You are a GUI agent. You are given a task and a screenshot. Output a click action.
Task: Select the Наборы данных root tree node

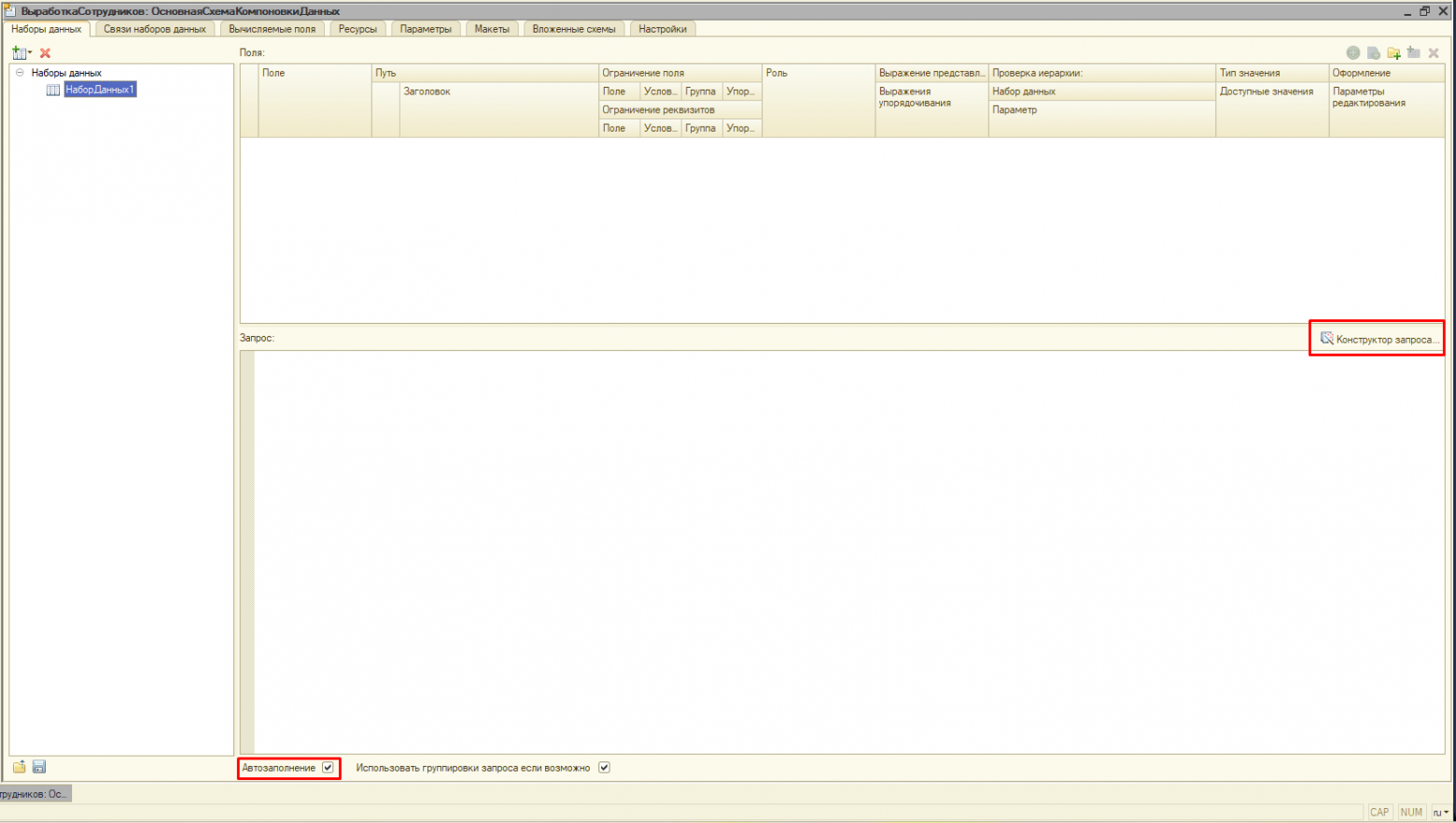[66, 73]
